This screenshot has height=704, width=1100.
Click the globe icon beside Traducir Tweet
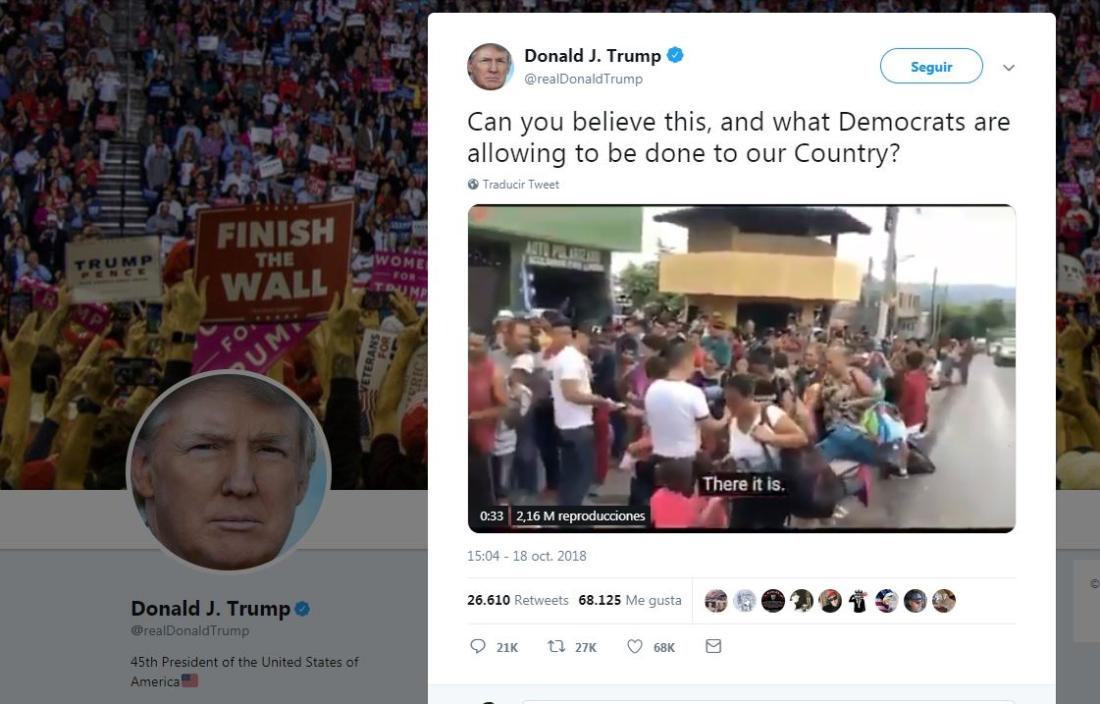point(474,184)
